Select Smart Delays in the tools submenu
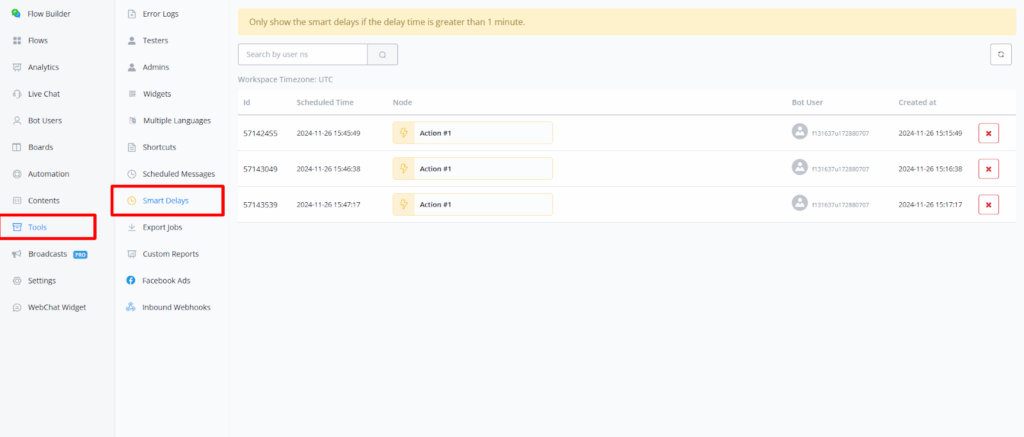 (166, 201)
